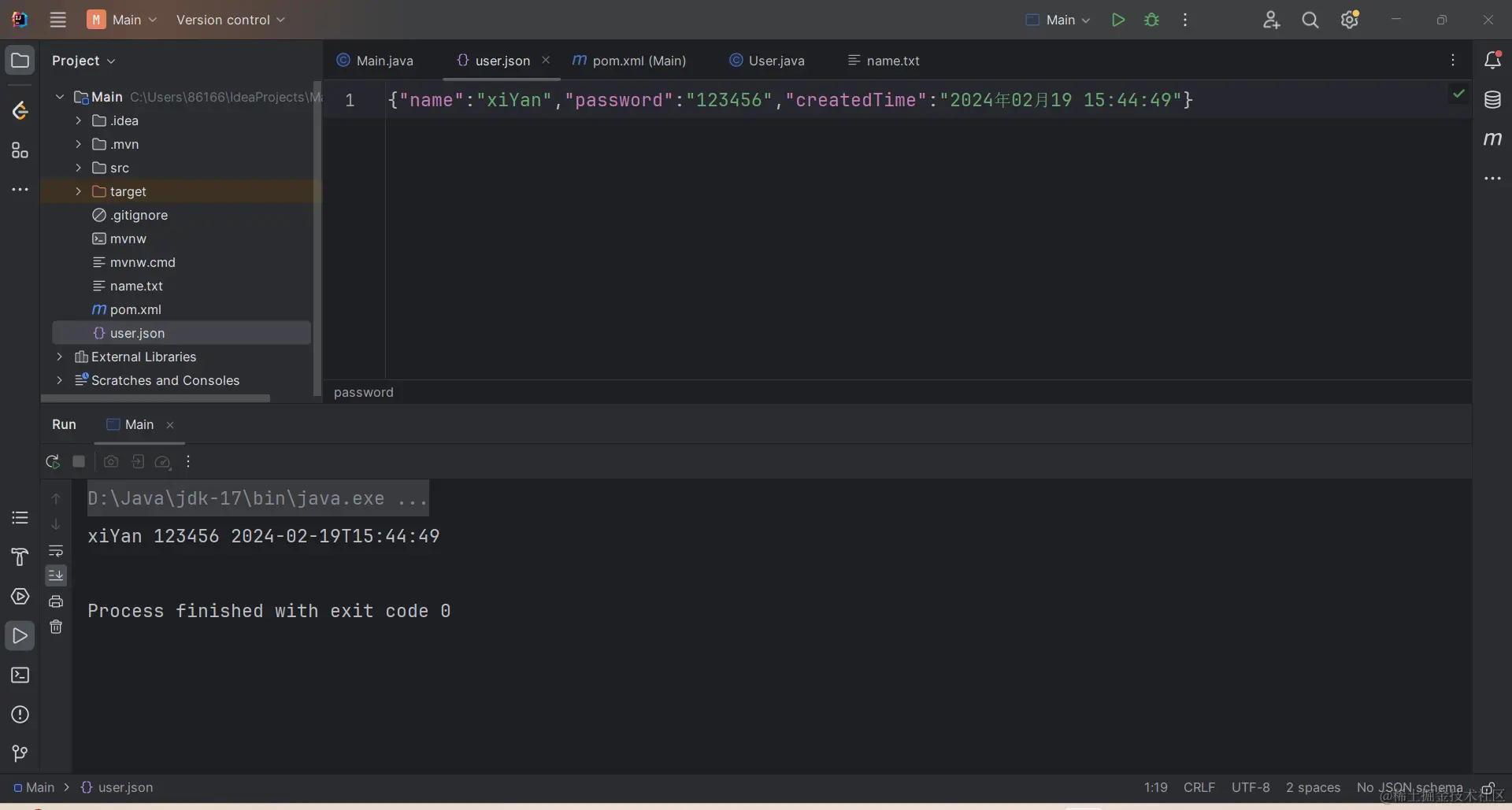The image size is (1512, 810).
Task: Print the console output
Action: pos(56,601)
